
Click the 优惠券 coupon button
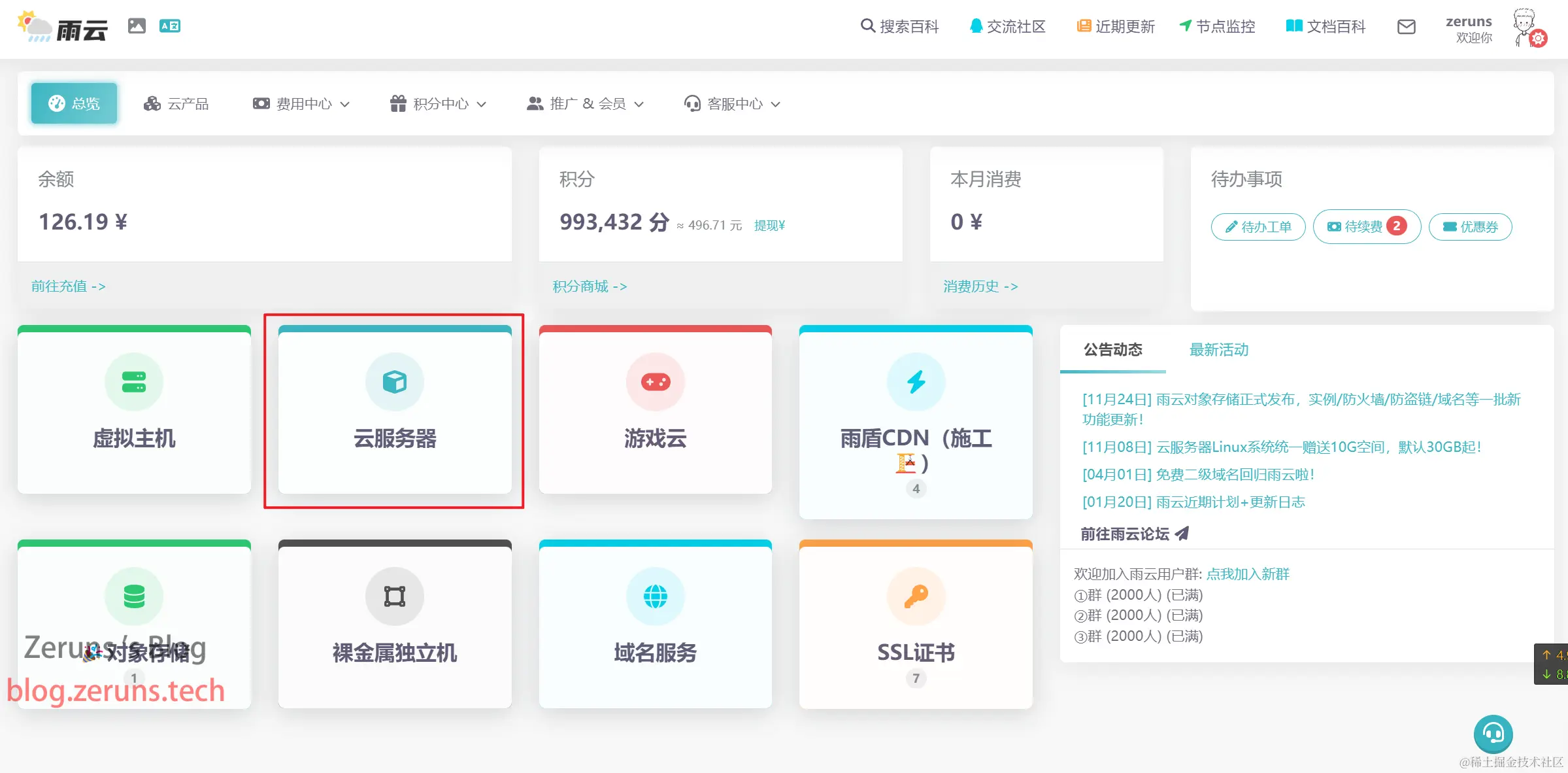point(1470,227)
